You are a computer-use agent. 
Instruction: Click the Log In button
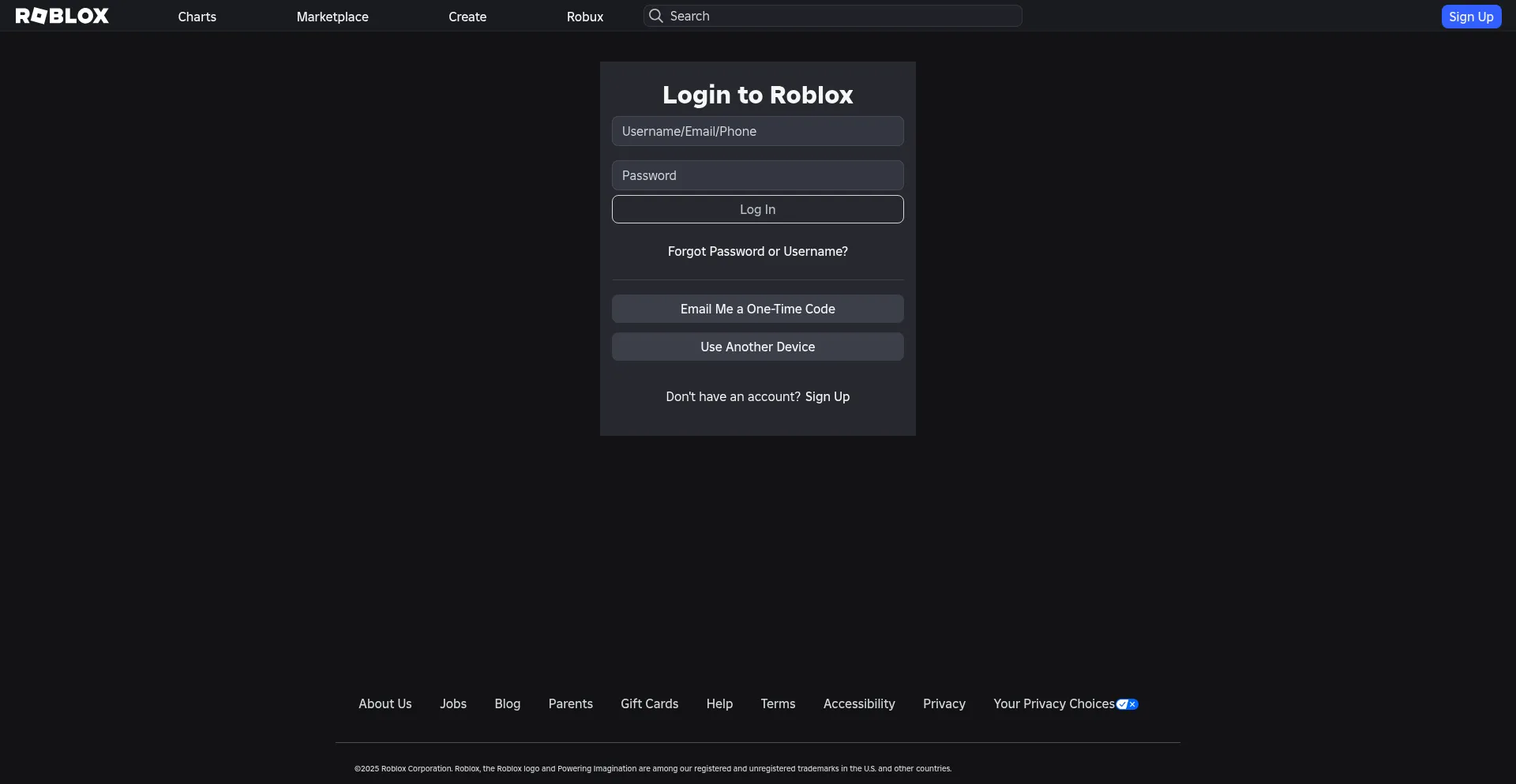pos(758,209)
